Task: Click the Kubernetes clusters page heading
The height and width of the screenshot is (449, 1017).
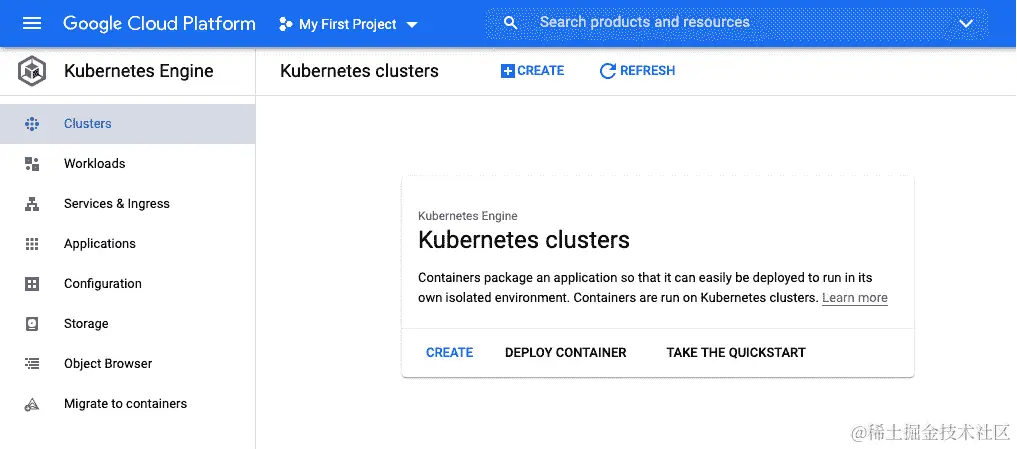Action: pyautogui.click(x=359, y=71)
